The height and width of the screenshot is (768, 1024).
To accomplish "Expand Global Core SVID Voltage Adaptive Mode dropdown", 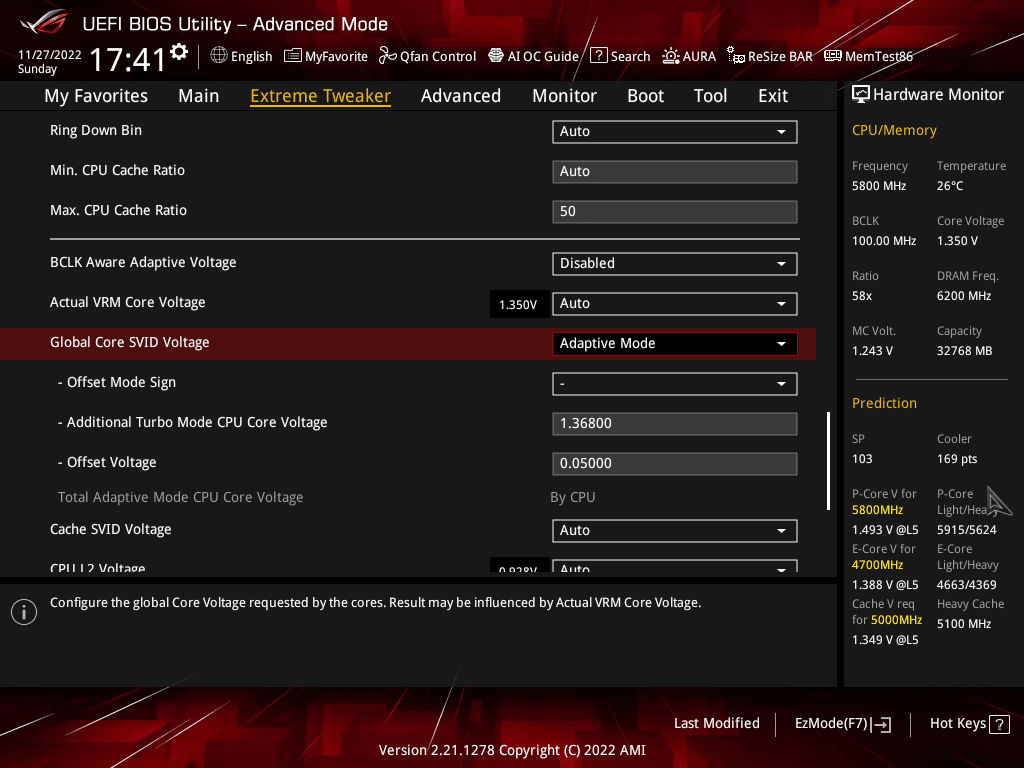I will click(675, 344).
